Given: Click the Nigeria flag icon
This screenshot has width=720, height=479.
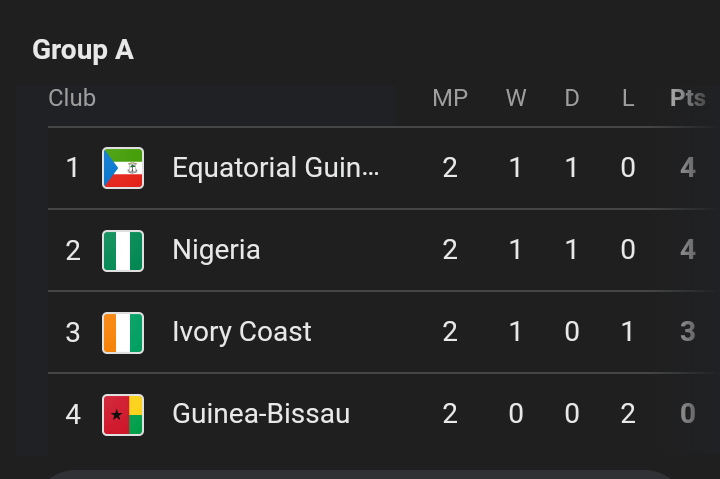Looking at the screenshot, I should (x=123, y=250).
